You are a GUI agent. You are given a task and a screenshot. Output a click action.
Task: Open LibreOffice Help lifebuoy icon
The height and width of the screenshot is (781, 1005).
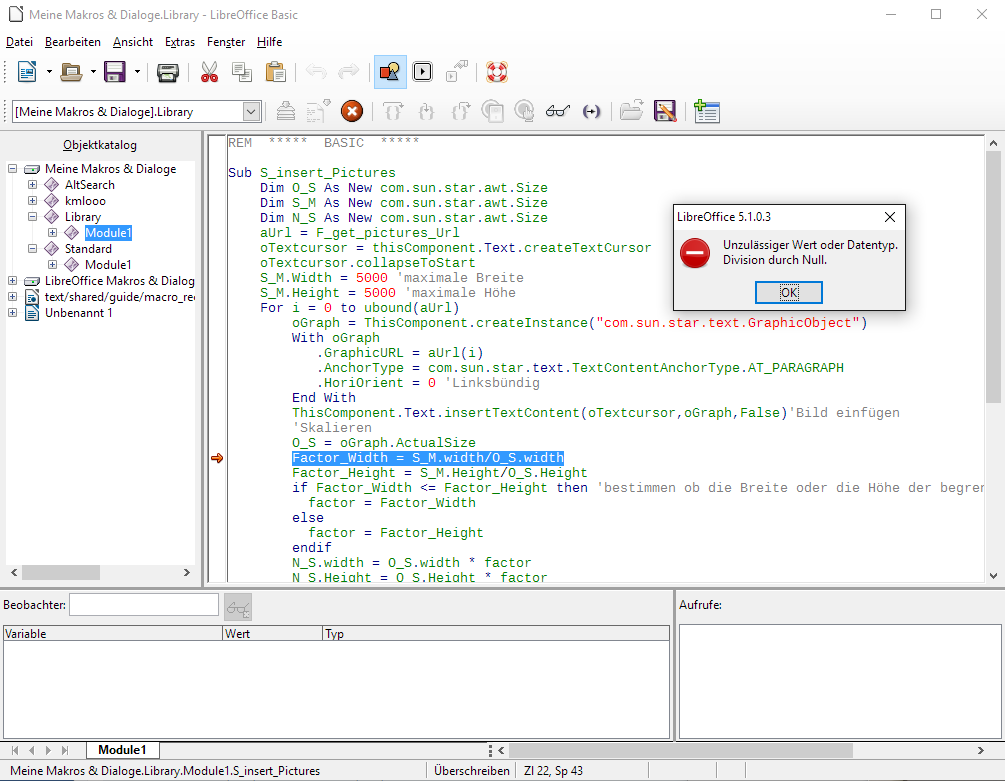497,72
